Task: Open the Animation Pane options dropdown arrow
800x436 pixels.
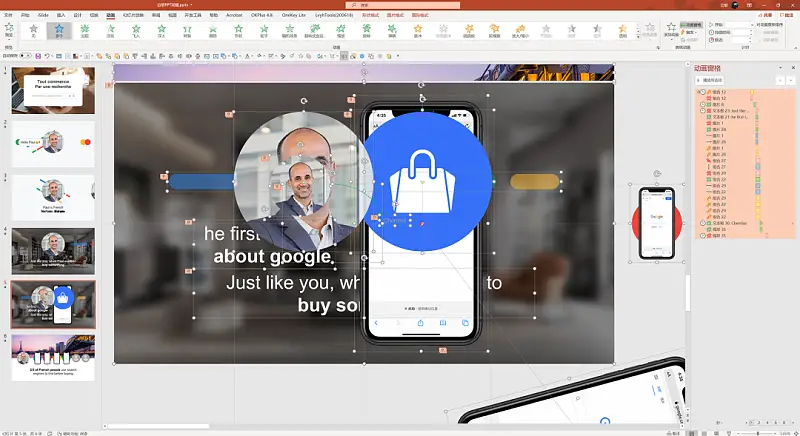Action: click(x=780, y=68)
